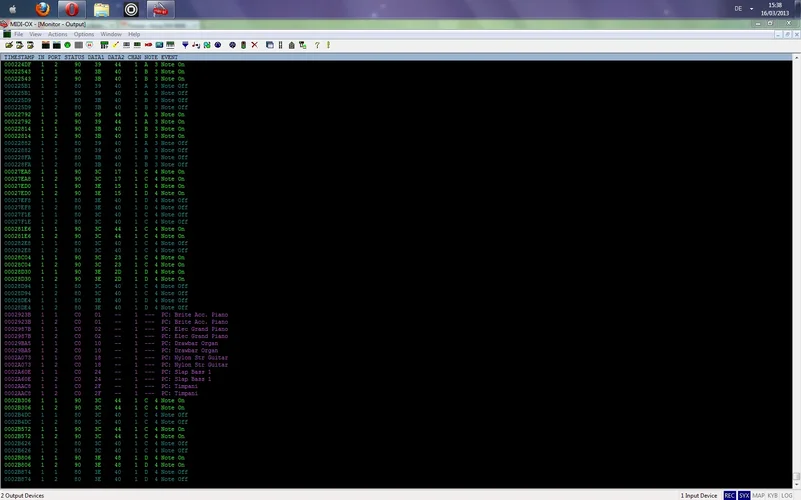
Task: Open the Options menu
Action: click(x=84, y=34)
